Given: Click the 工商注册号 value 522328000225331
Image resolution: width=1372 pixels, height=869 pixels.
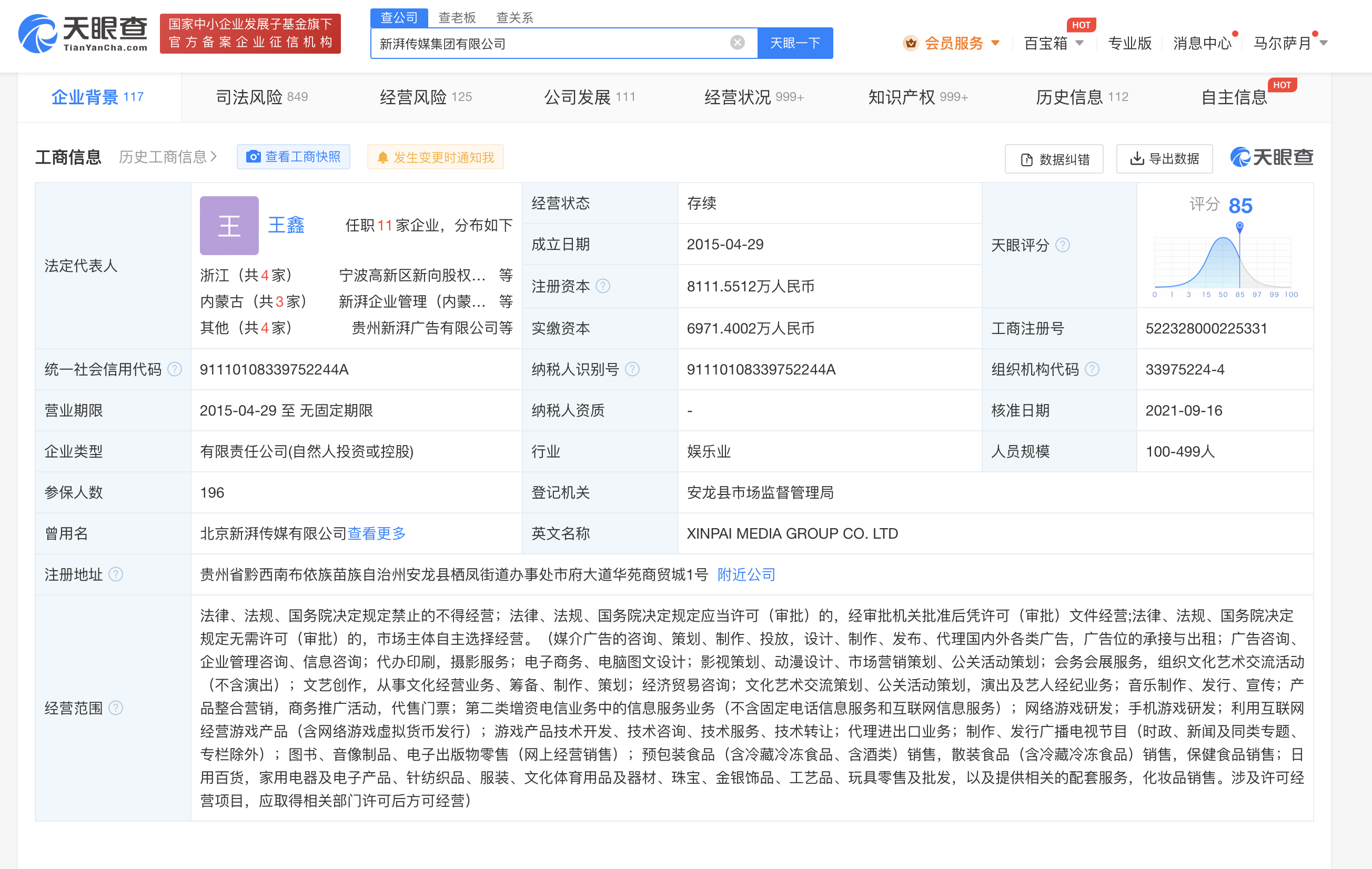Looking at the screenshot, I should [1206, 328].
